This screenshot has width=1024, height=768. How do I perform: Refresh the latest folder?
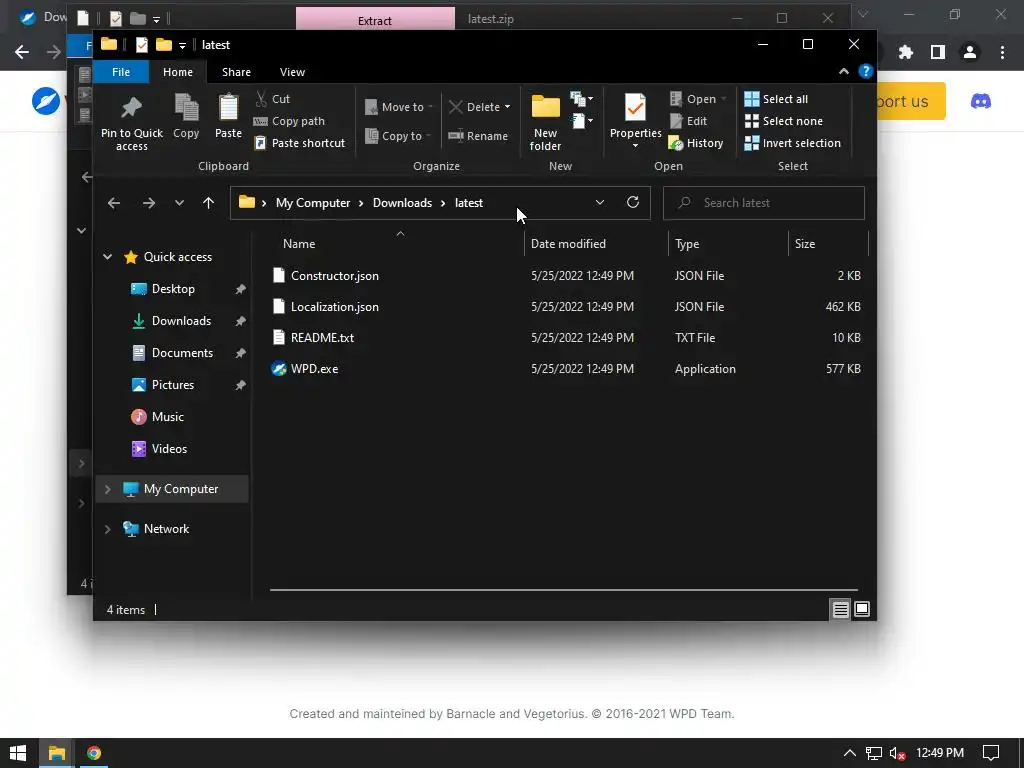tap(633, 202)
